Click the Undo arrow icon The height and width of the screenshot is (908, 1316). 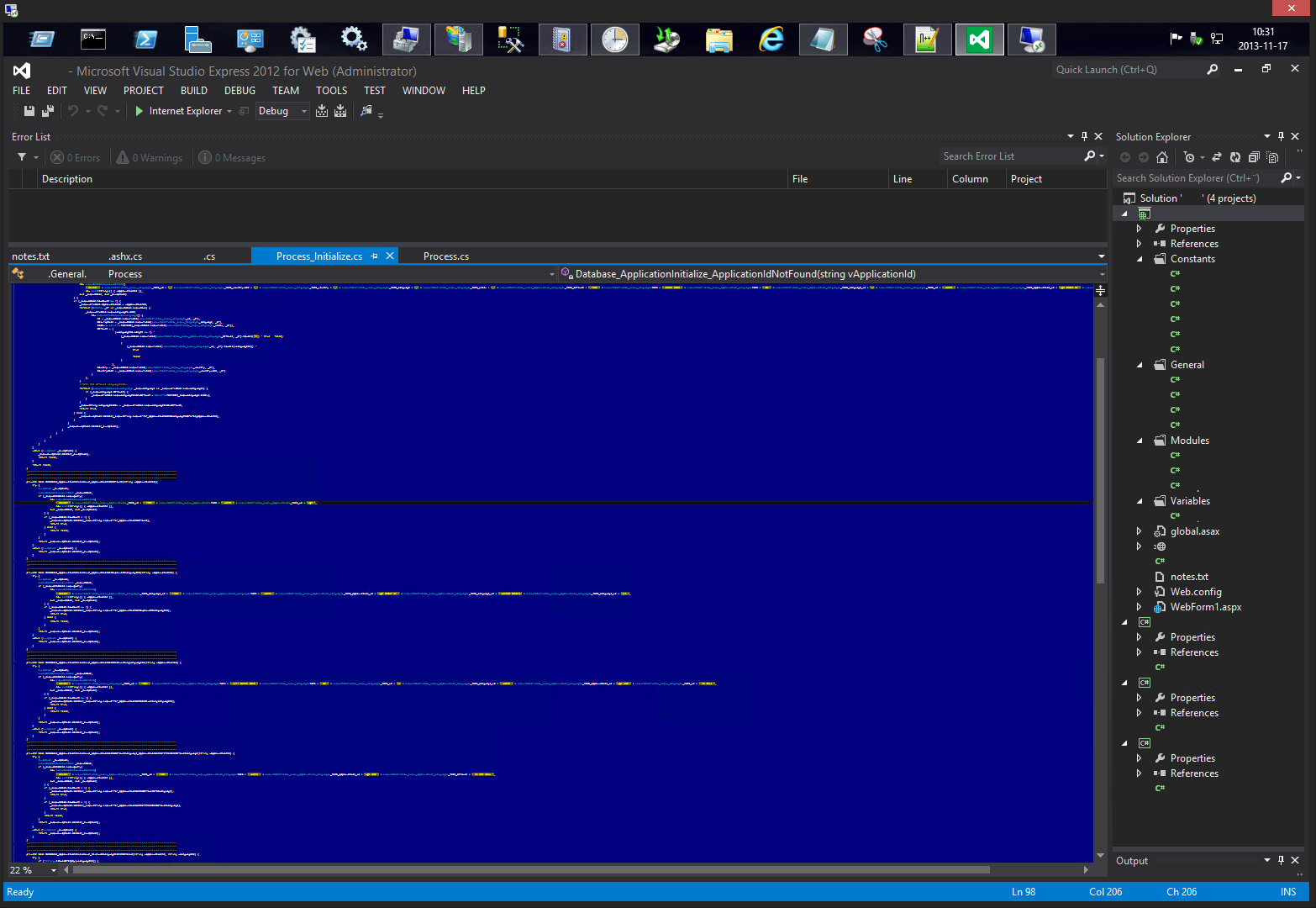click(x=73, y=111)
